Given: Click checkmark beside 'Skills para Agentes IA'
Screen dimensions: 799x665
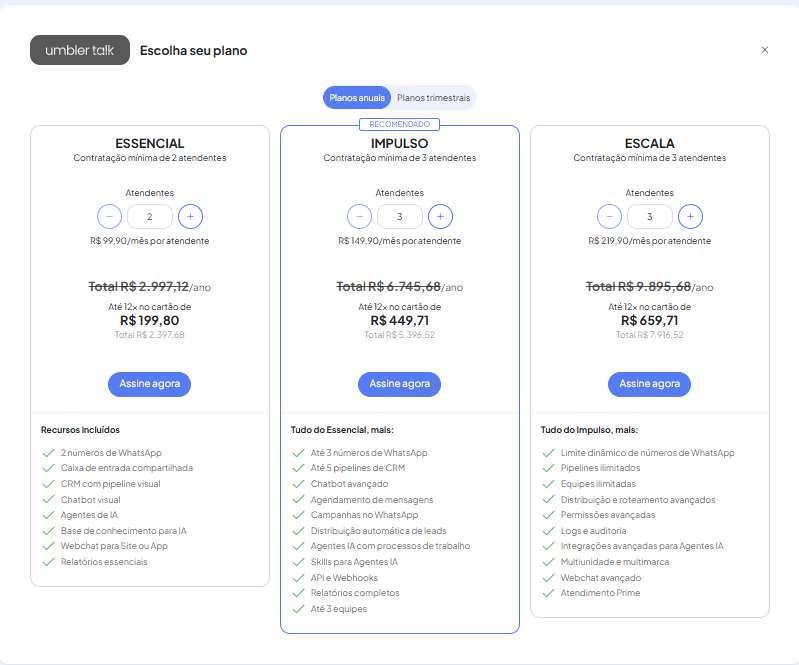Looking at the screenshot, I should click(x=299, y=562).
